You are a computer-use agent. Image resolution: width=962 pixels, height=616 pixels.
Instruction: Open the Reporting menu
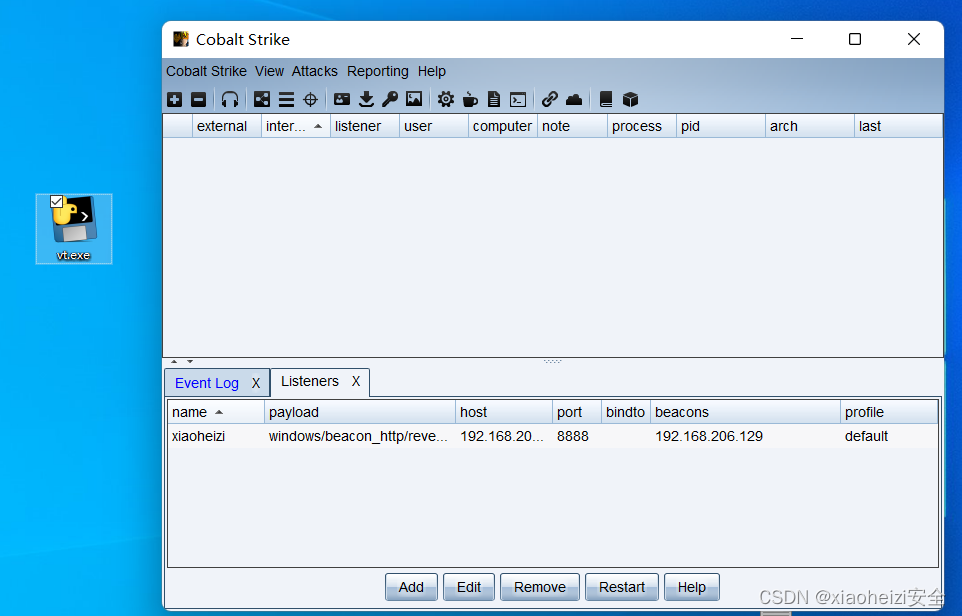[378, 71]
